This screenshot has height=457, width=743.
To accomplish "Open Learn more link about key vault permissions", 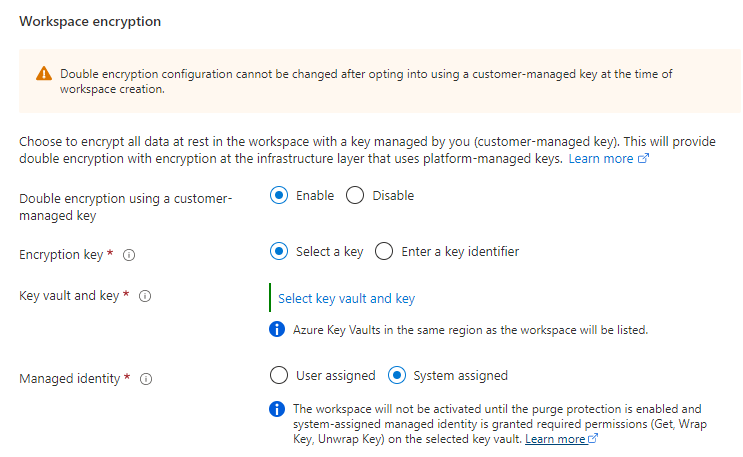I will pos(555,439).
